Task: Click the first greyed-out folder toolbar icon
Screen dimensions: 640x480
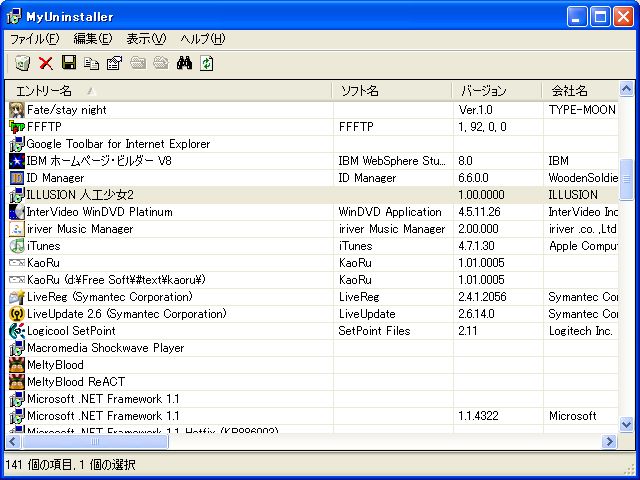Action: coord(138,63)
